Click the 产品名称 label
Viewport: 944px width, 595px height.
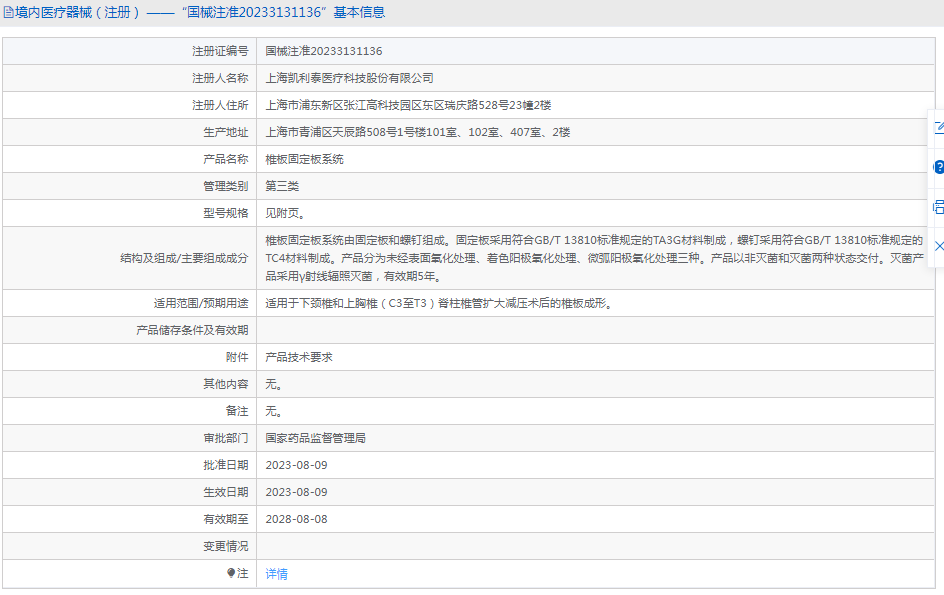click(x=226, y=160)
